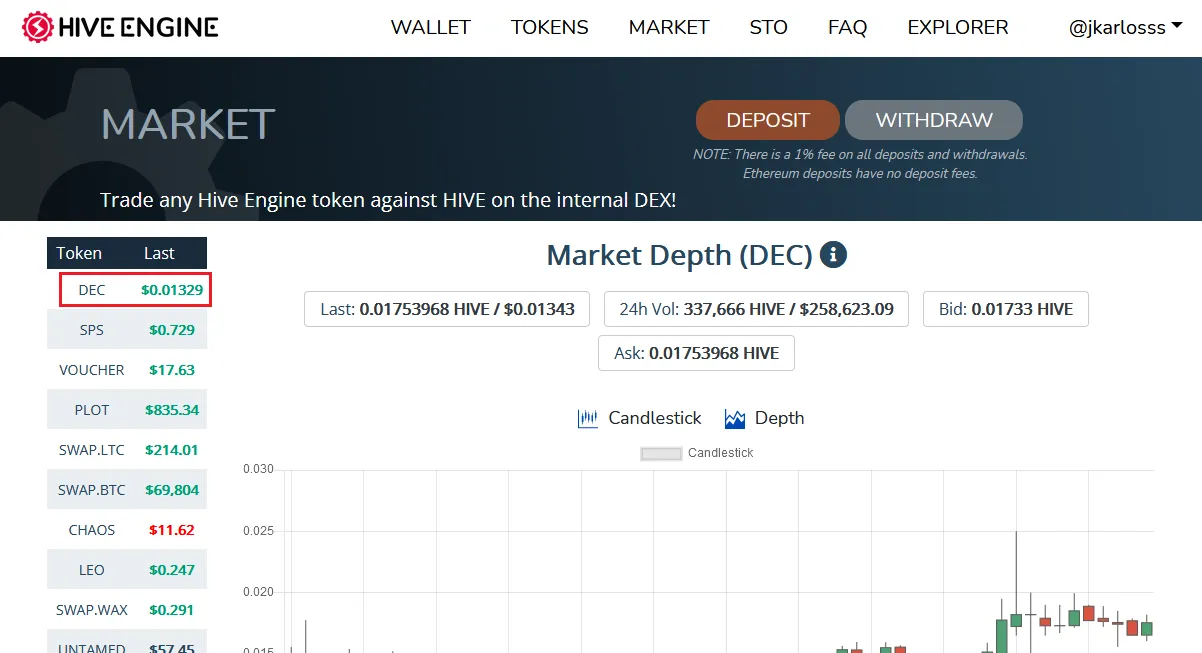Go to the MARKET page

[669, 27]
